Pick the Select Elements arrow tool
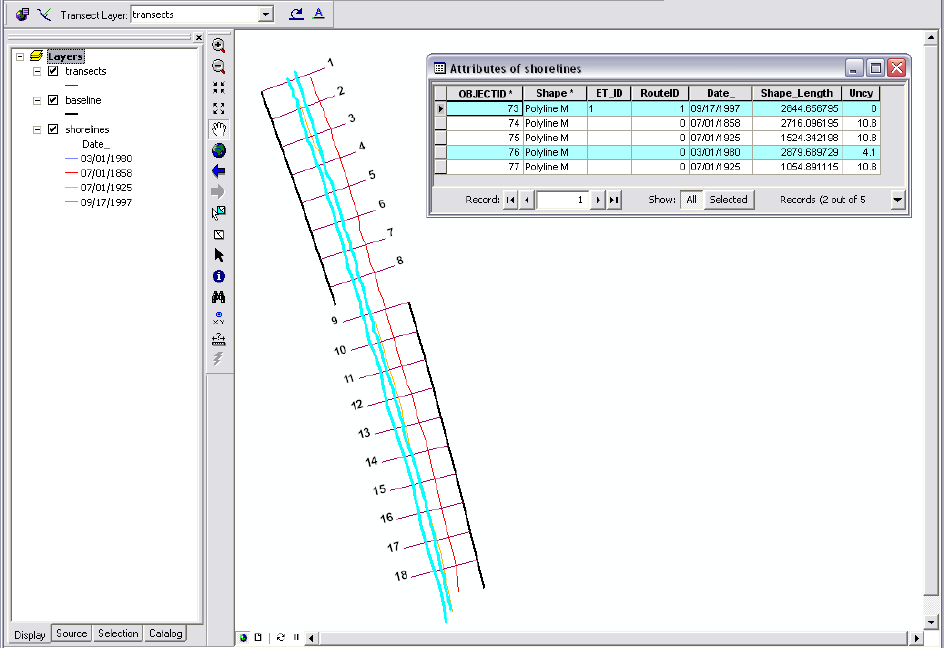 219,255
